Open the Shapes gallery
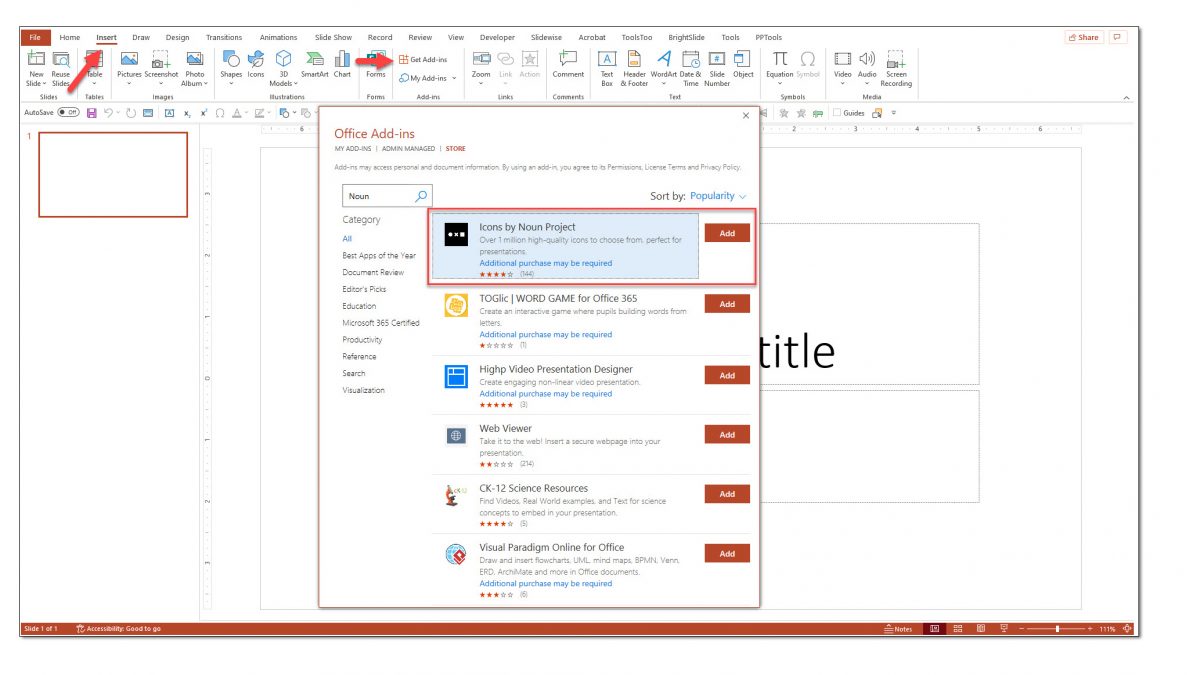This screenshot has width=1200, height=675. tap(231, 60)
